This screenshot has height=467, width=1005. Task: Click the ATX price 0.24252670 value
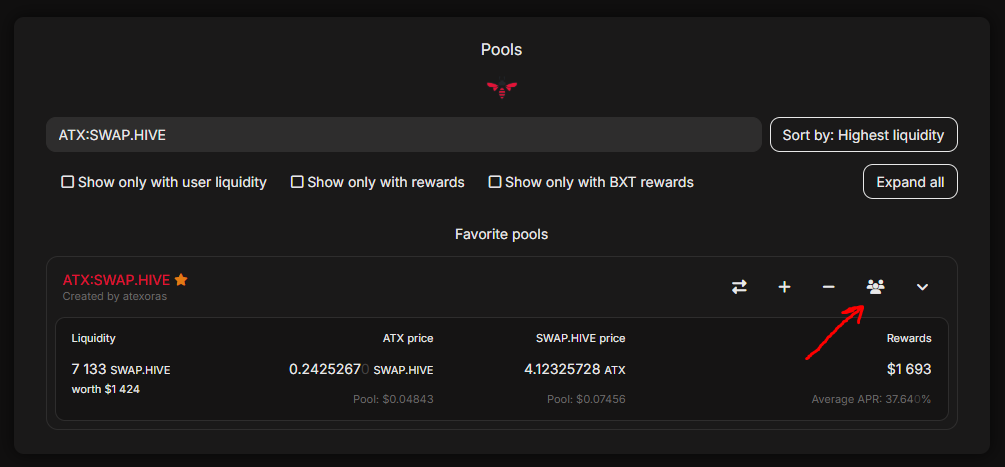point(329,369)
